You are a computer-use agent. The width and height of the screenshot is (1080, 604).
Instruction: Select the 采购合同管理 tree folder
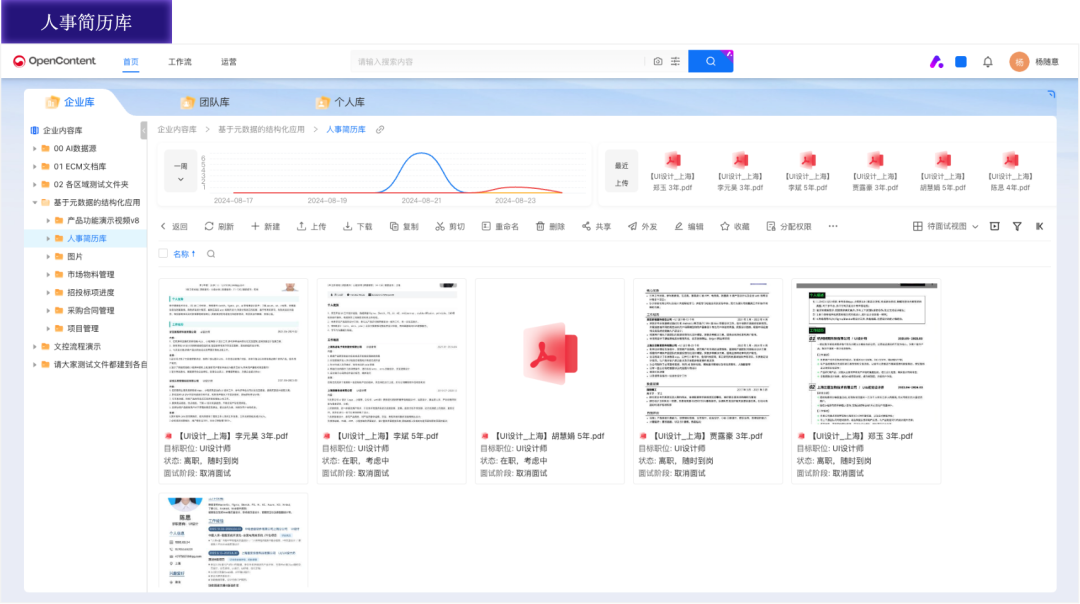point(90,311)
